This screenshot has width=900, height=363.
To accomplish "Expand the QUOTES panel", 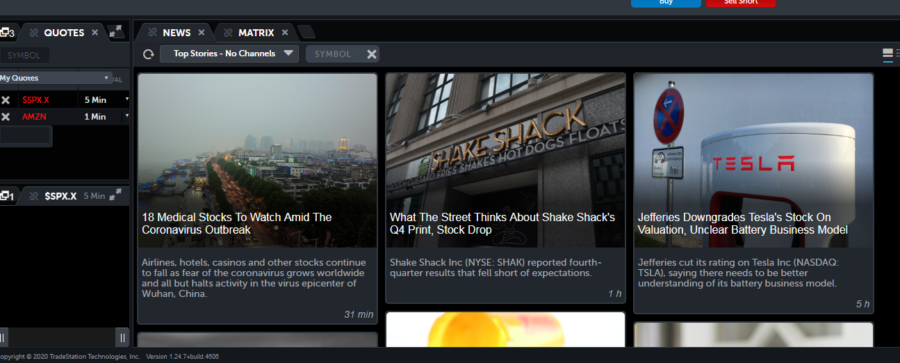I will click(116, 32).
